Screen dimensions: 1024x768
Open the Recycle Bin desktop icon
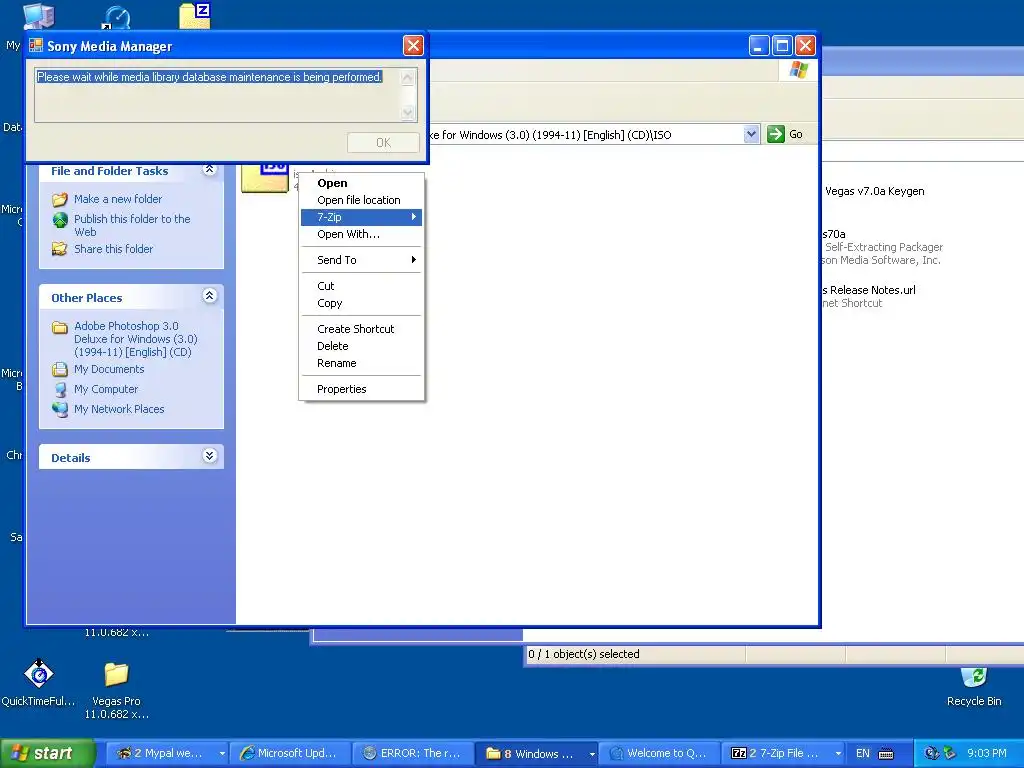[974, 687]
